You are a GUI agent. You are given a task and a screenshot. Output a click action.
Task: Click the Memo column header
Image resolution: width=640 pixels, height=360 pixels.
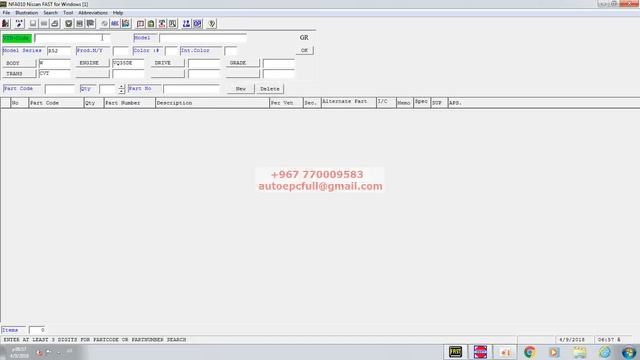coord(404,103)
